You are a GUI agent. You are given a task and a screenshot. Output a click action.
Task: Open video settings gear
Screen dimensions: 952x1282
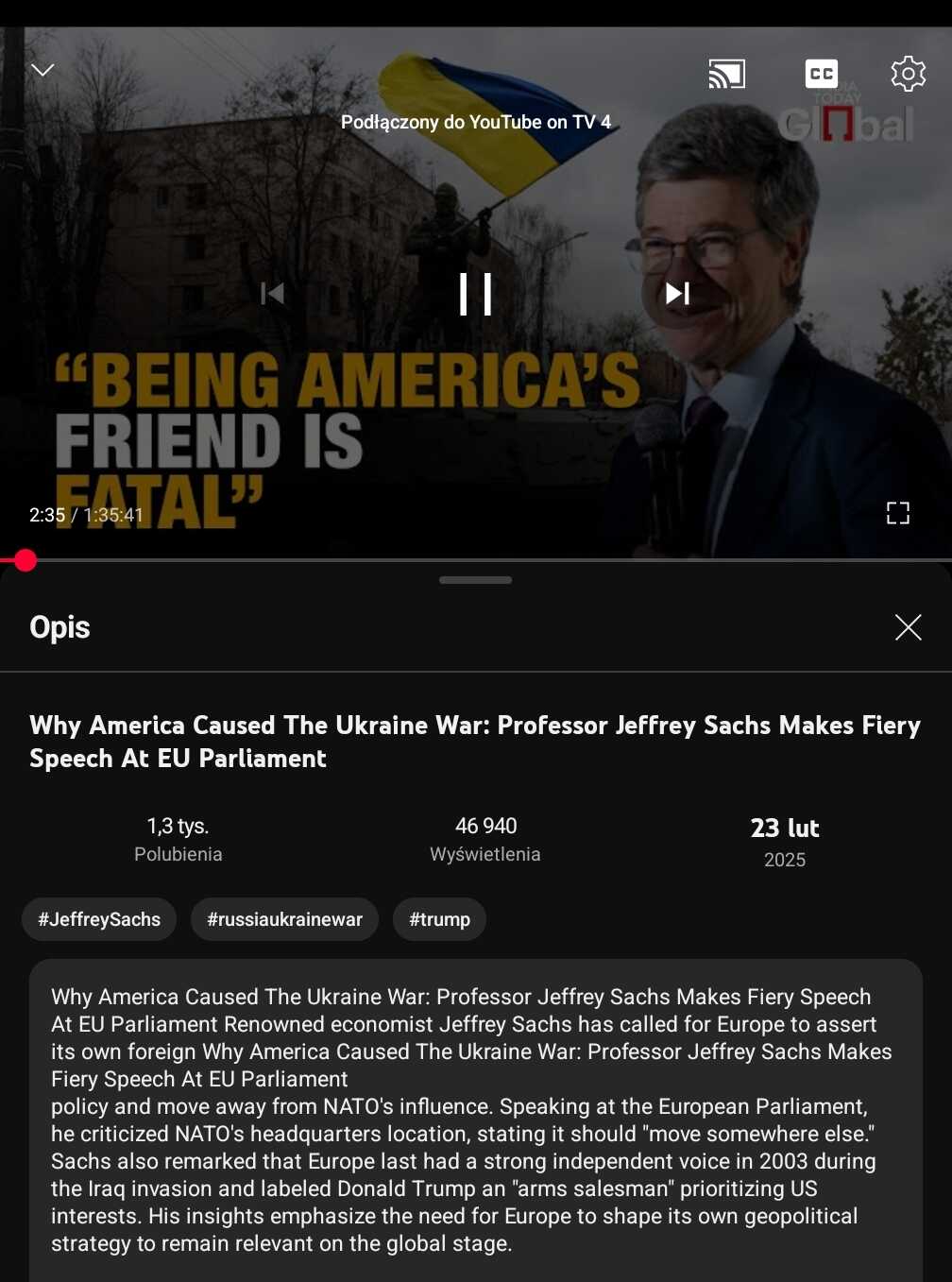pyautogui.click(x=909, y=73)
